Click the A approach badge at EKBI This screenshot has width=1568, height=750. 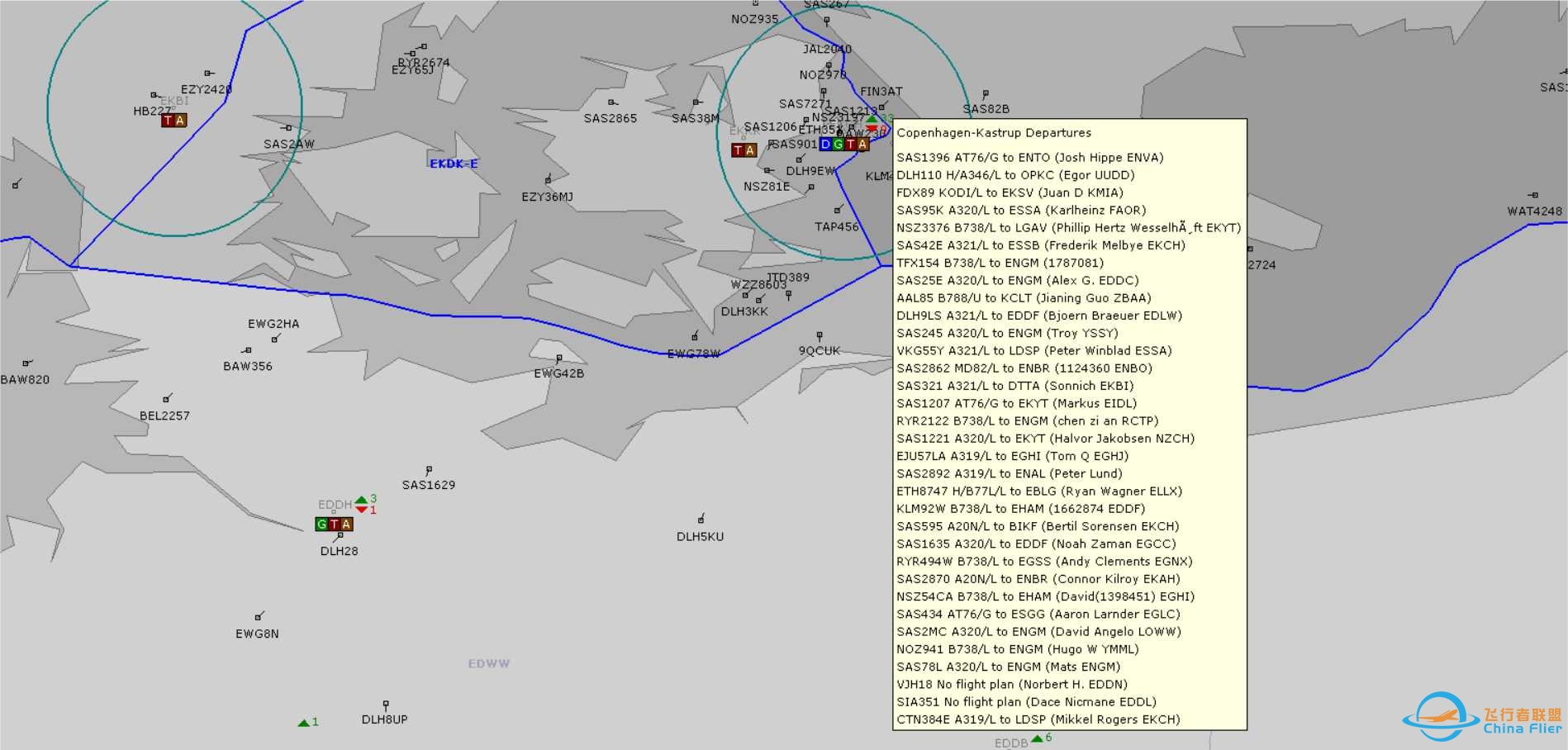click(180, 121)
